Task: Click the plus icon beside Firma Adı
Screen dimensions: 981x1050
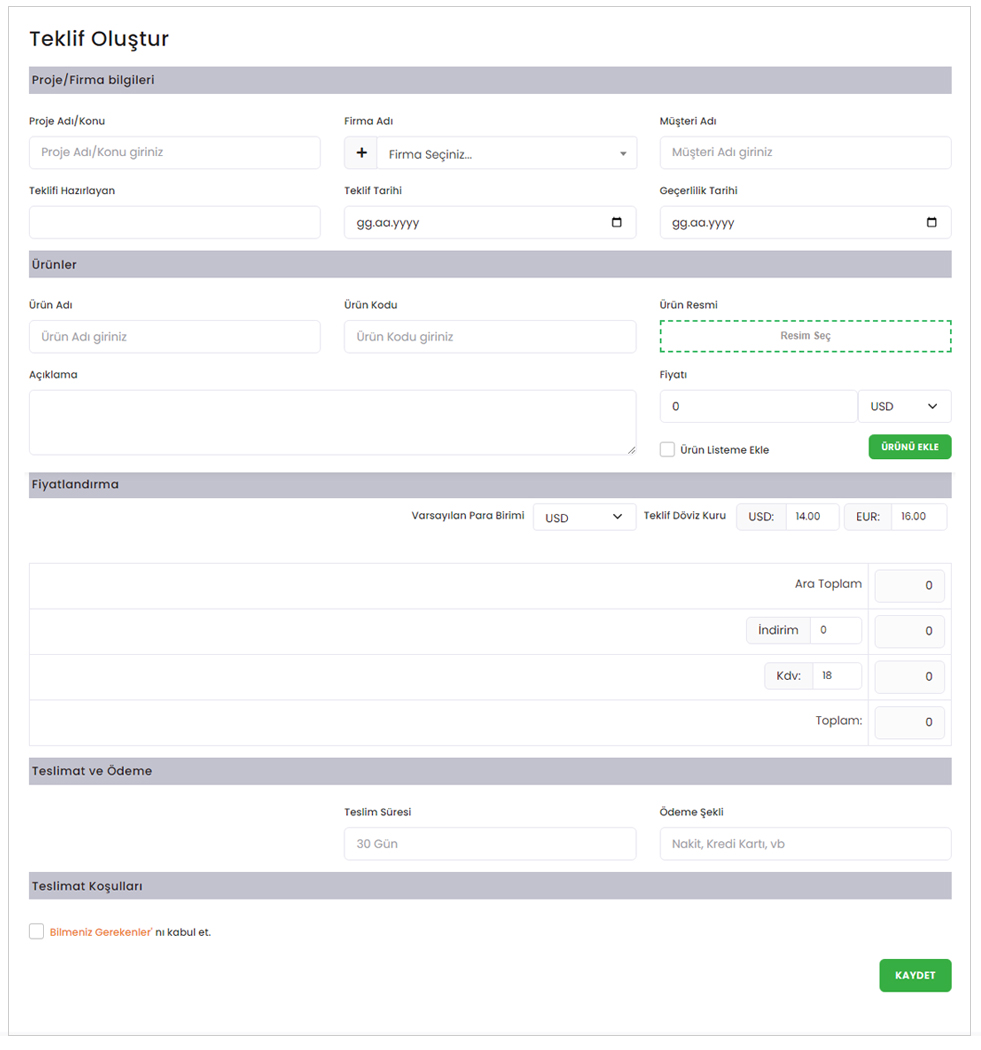Action: point(360,154)
